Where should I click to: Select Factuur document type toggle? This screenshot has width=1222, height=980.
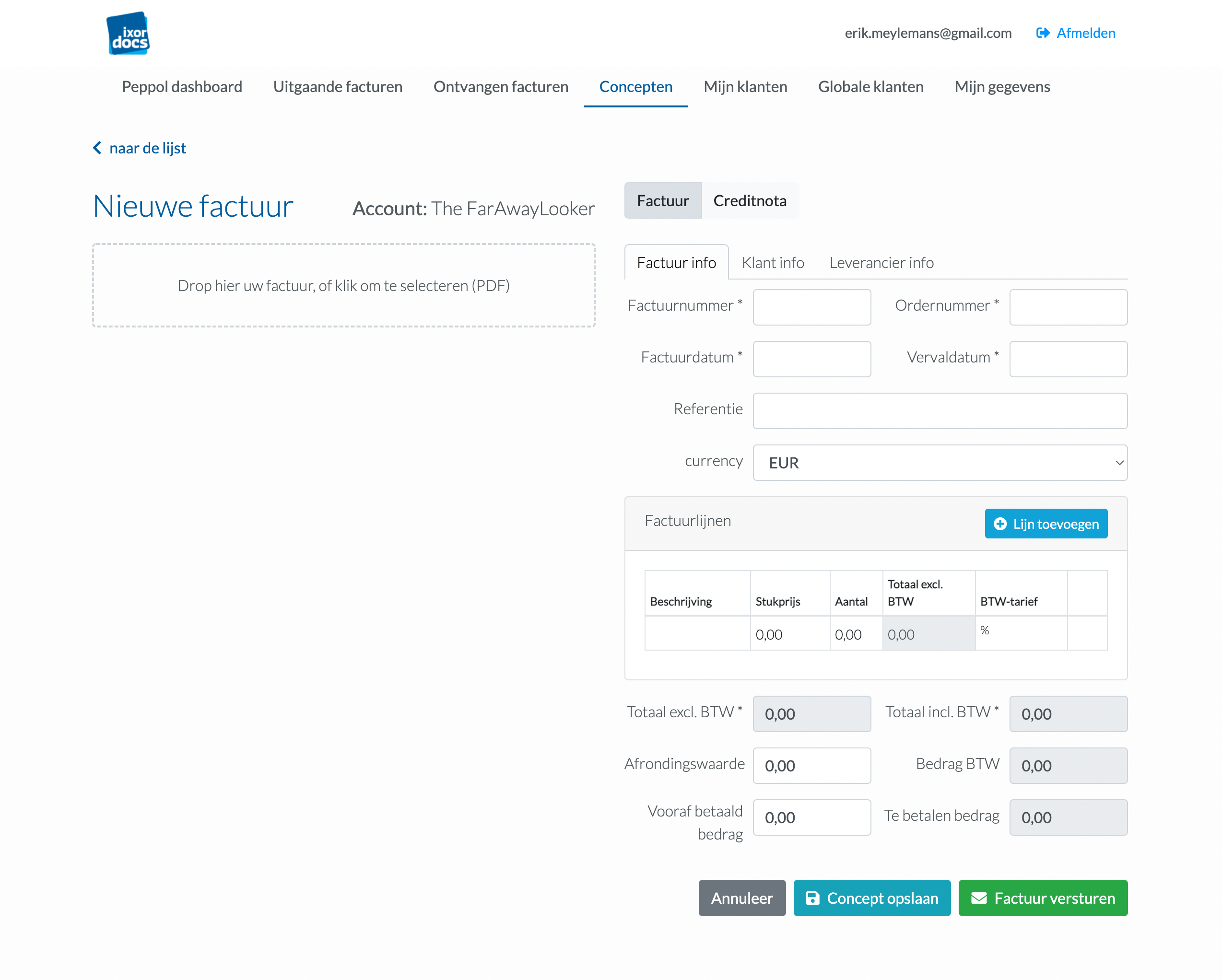(663, 200)
